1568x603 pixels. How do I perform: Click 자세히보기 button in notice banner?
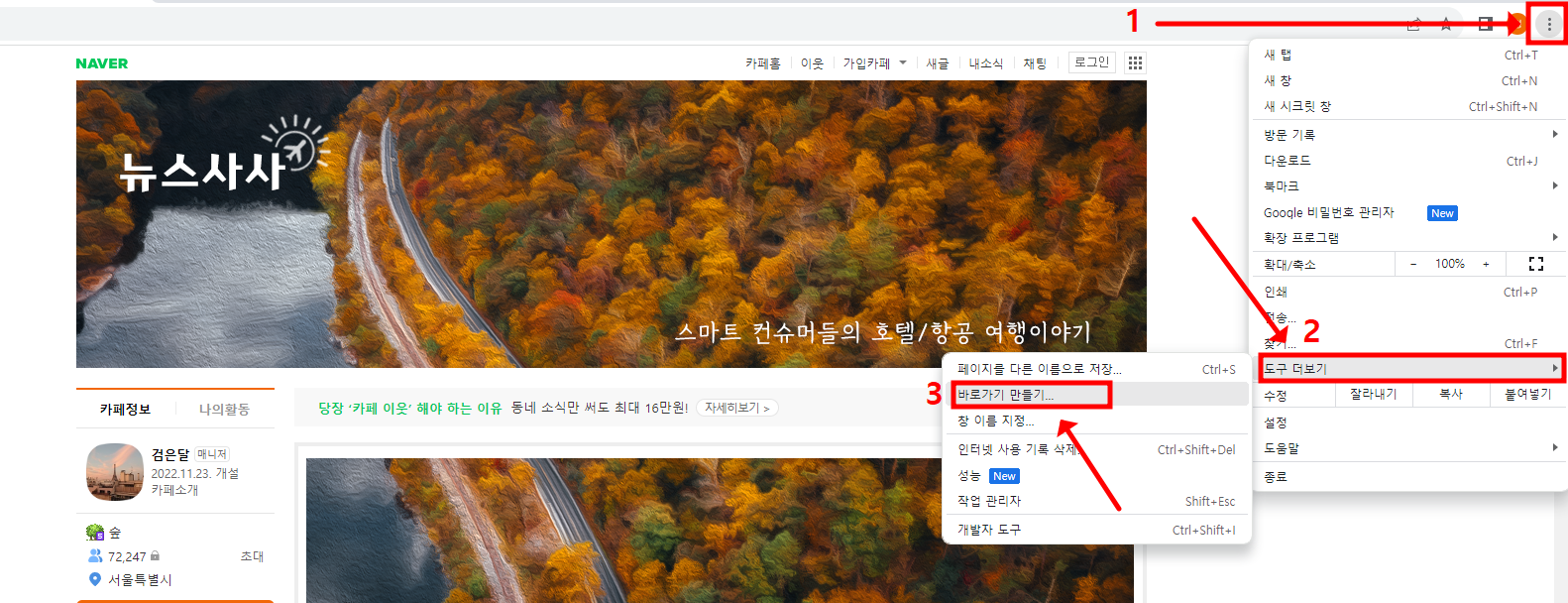(x=737, y=408)
